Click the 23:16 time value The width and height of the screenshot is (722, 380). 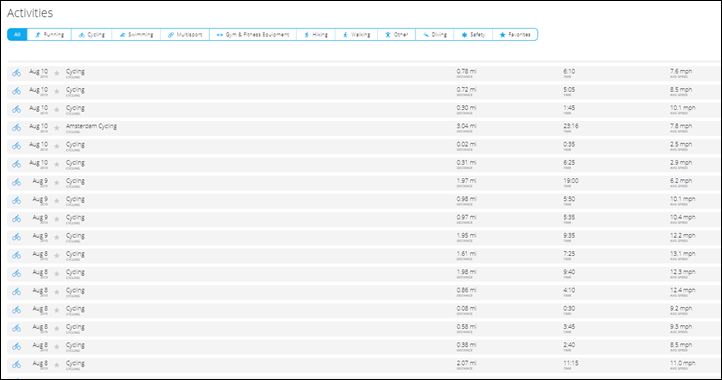[x=571, y=126]
